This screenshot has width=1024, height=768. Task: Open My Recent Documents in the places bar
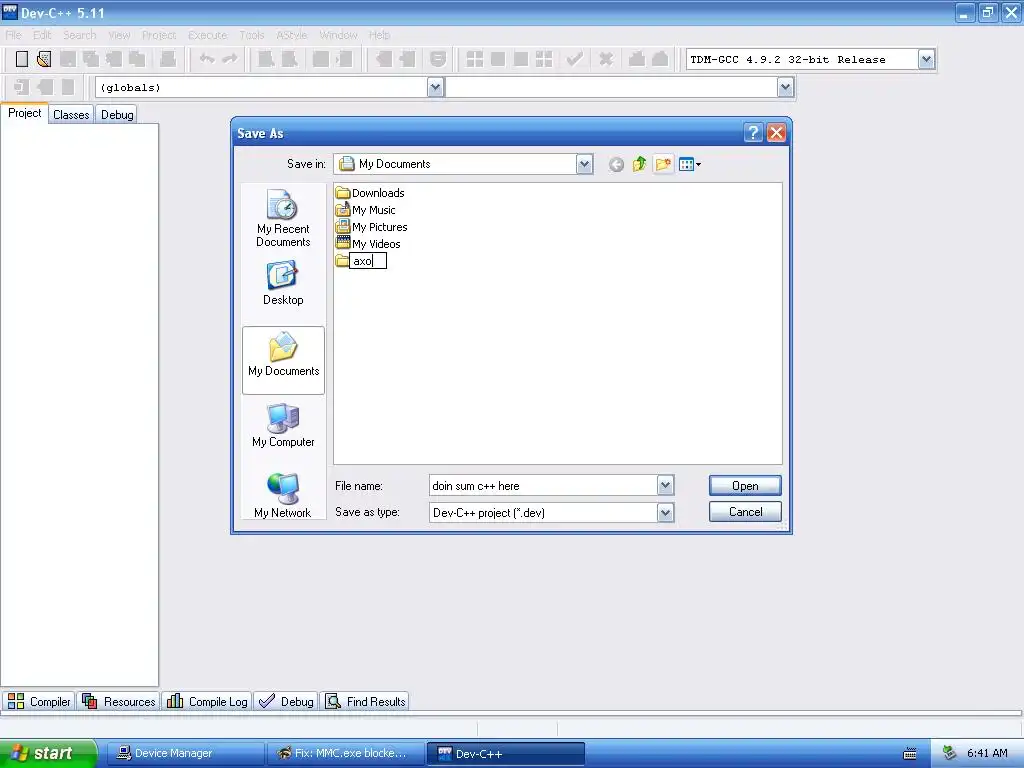(283, 218)
